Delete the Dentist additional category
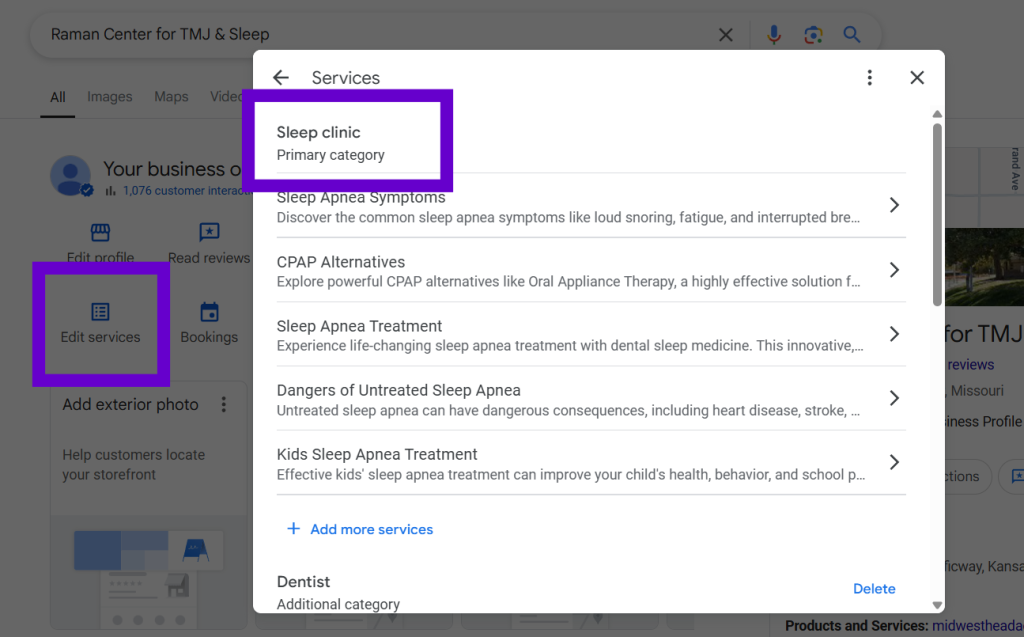The width and height of the screenshot is (1024, 637). (x=874, y=589)
